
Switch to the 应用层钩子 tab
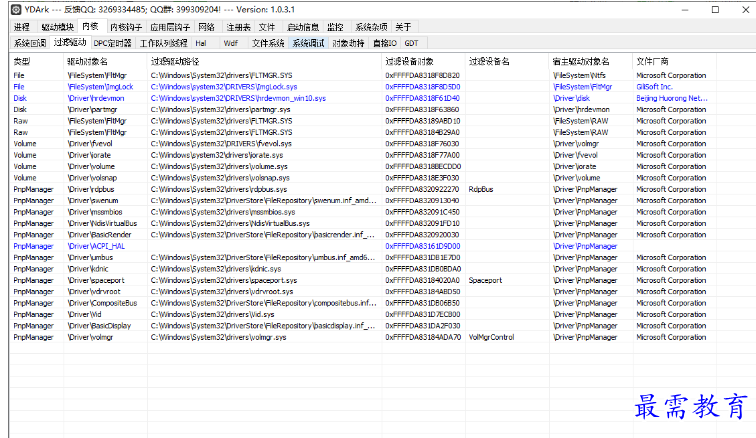(x=170, y=27)
